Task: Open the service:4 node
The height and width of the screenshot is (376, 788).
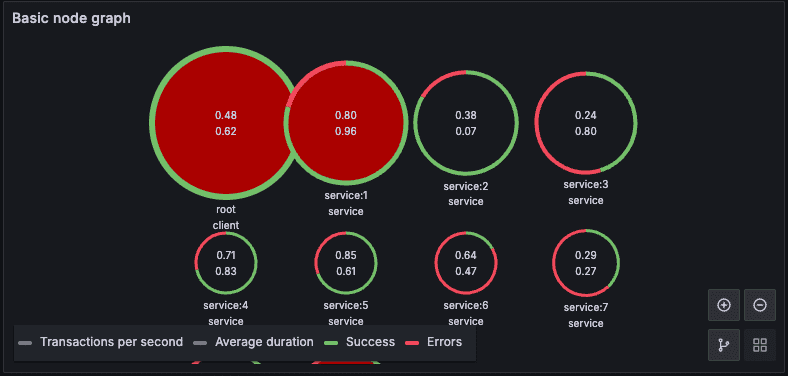Action: pyautogui.click(x=226, y=263)
